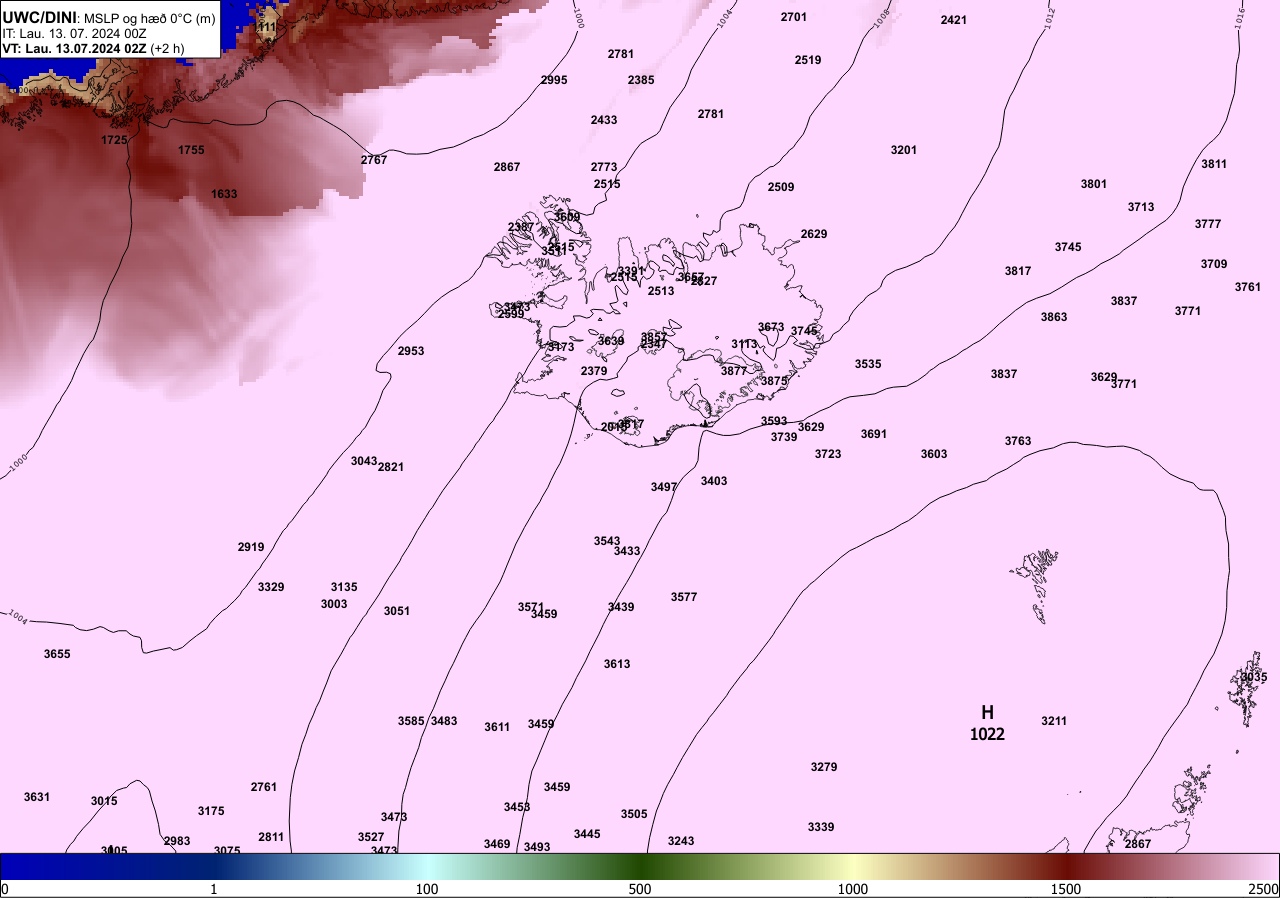Click the height value 3243
Screen dimensions: 1280x898
[681, 841]
